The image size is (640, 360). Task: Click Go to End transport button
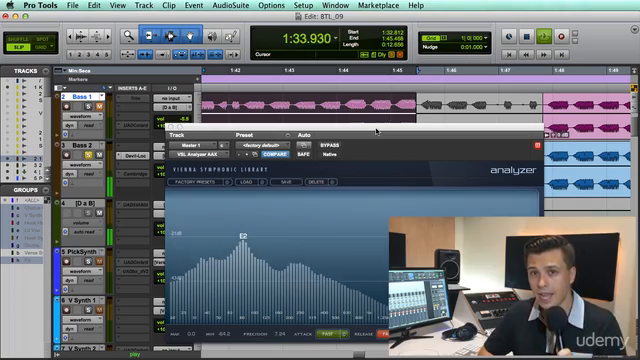(x=562, y=54)
